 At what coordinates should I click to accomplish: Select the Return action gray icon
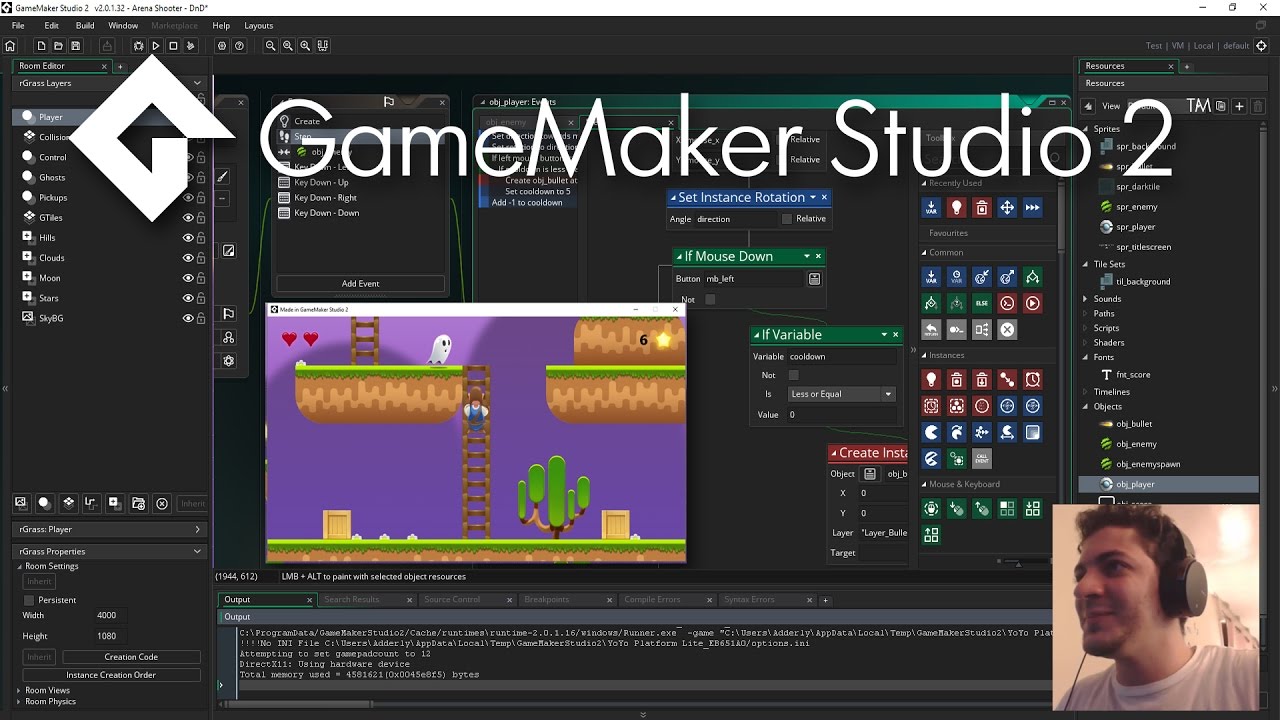[931, 329]
